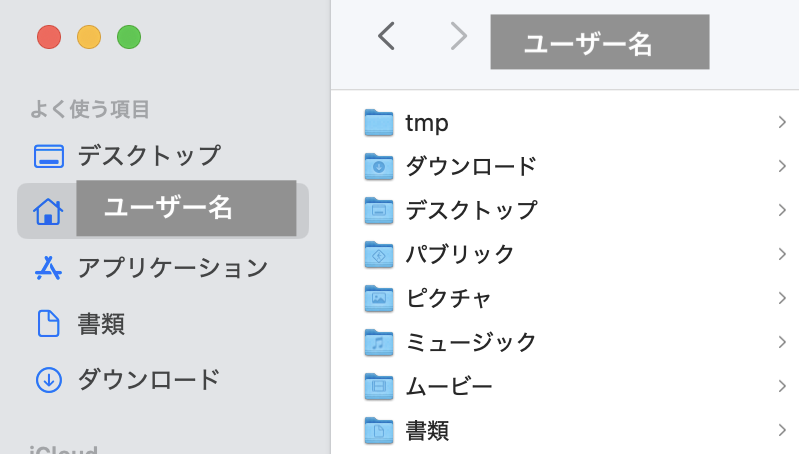799x454 pixels.
Task: Click the home icon in sidebar
Action: (48, 211)
